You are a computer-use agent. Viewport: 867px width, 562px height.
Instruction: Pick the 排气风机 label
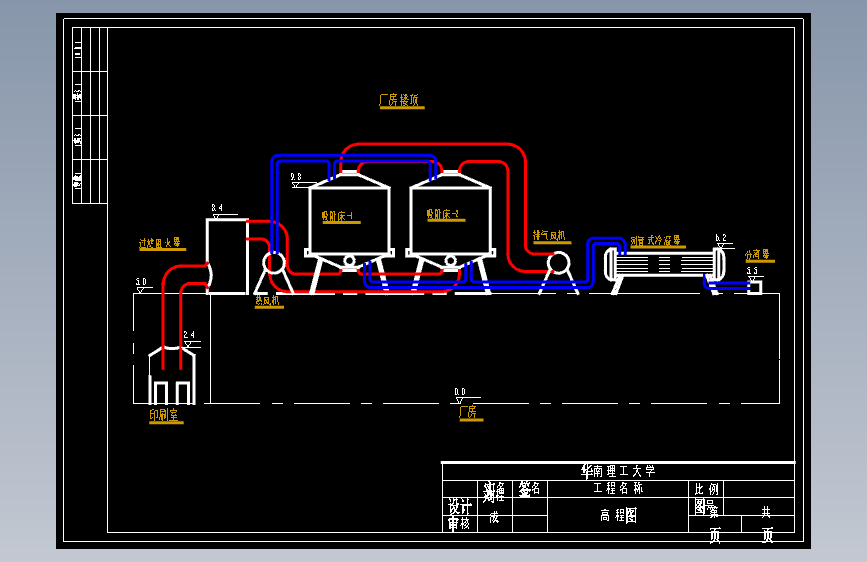click(550, 236)
